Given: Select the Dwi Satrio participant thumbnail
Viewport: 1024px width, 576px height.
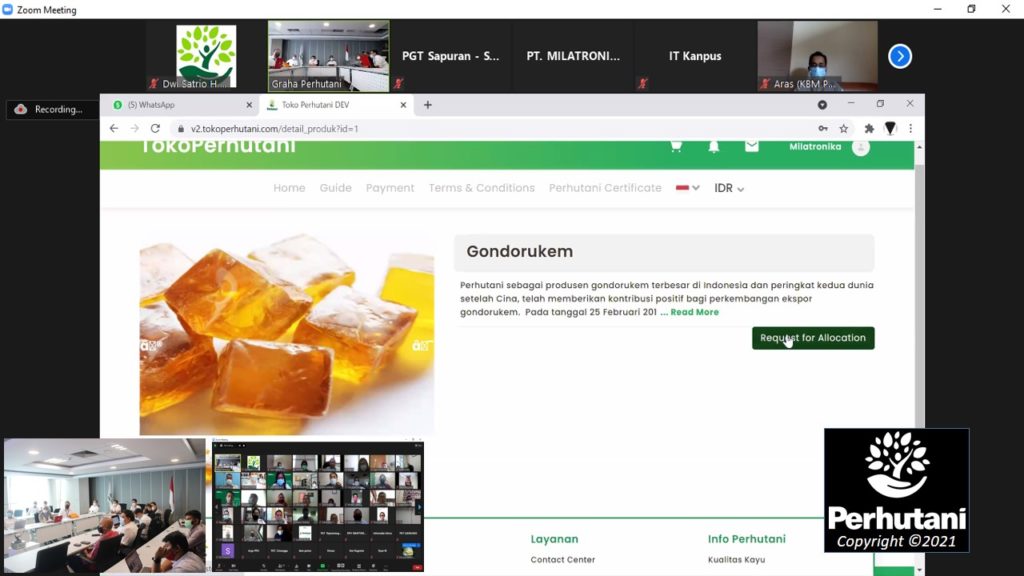Looking at the screenshot, I should pyautogui.click(x=206, y=56).
